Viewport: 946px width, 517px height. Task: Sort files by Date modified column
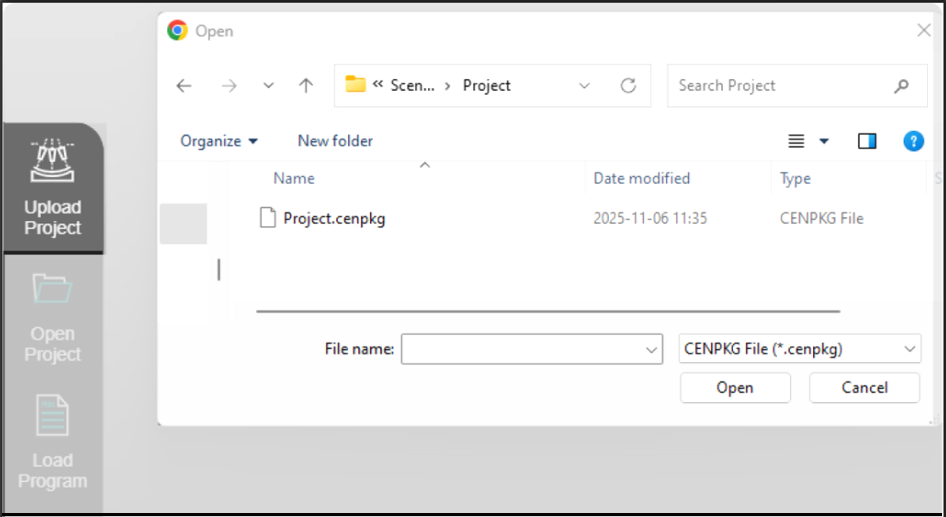coord(642,178)
